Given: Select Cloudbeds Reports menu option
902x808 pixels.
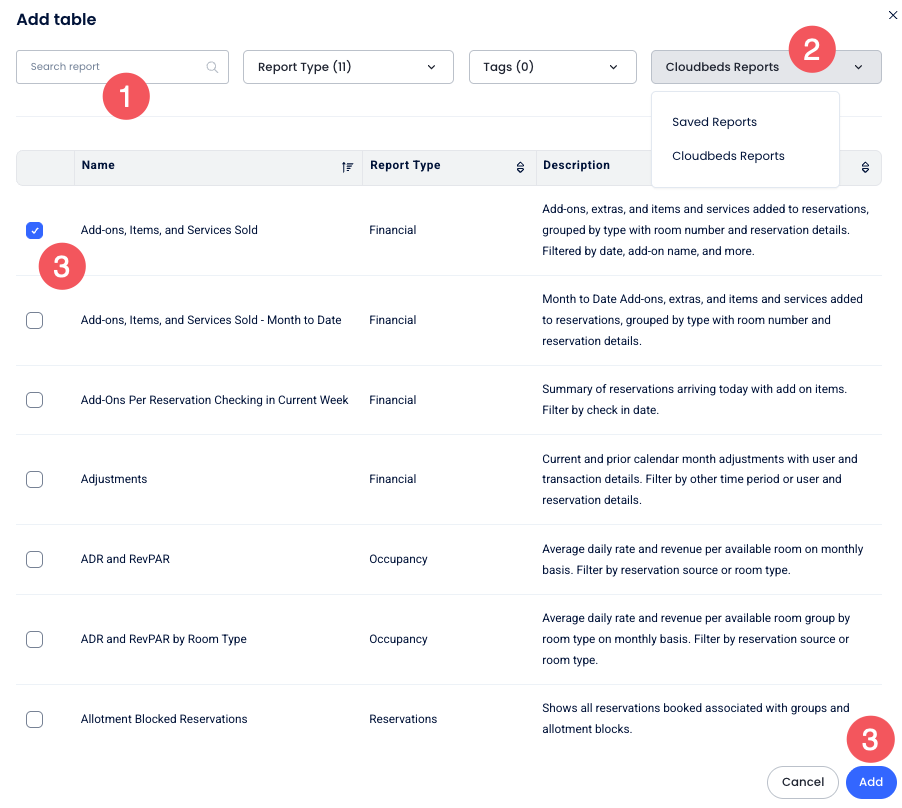Looking at the screenshot, I should pyautogui.click(x=728, y=156).
